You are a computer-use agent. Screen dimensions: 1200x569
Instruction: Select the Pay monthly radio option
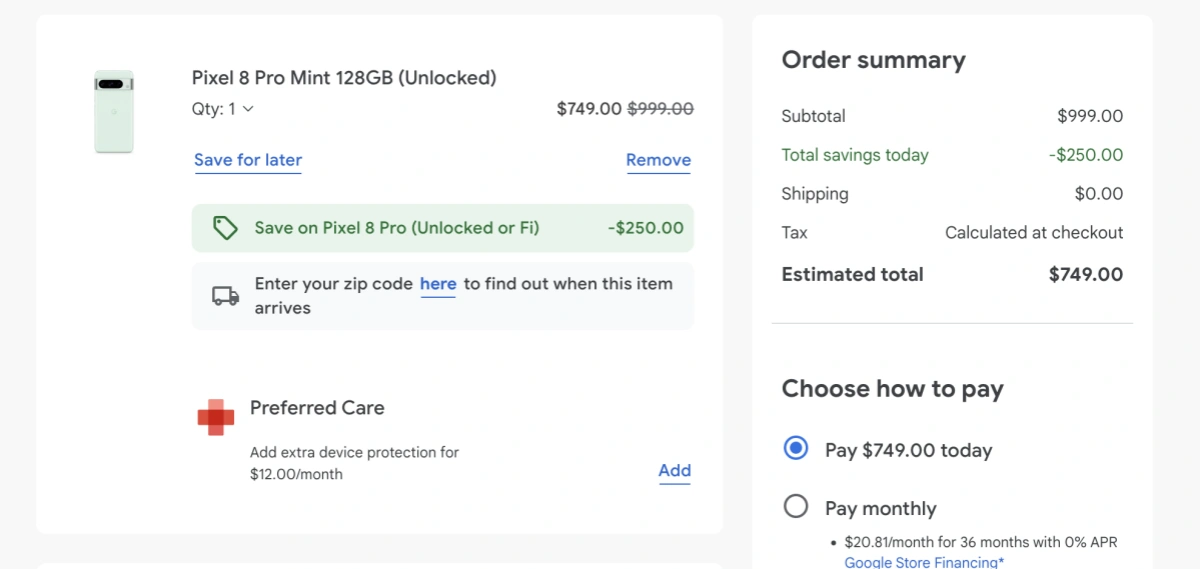pos(796,507)
